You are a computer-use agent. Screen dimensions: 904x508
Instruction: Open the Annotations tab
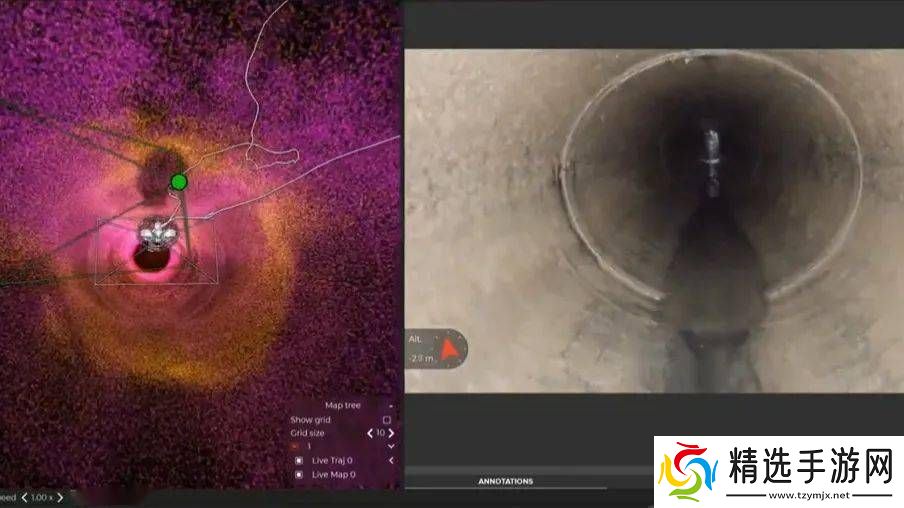coord(505,481)
